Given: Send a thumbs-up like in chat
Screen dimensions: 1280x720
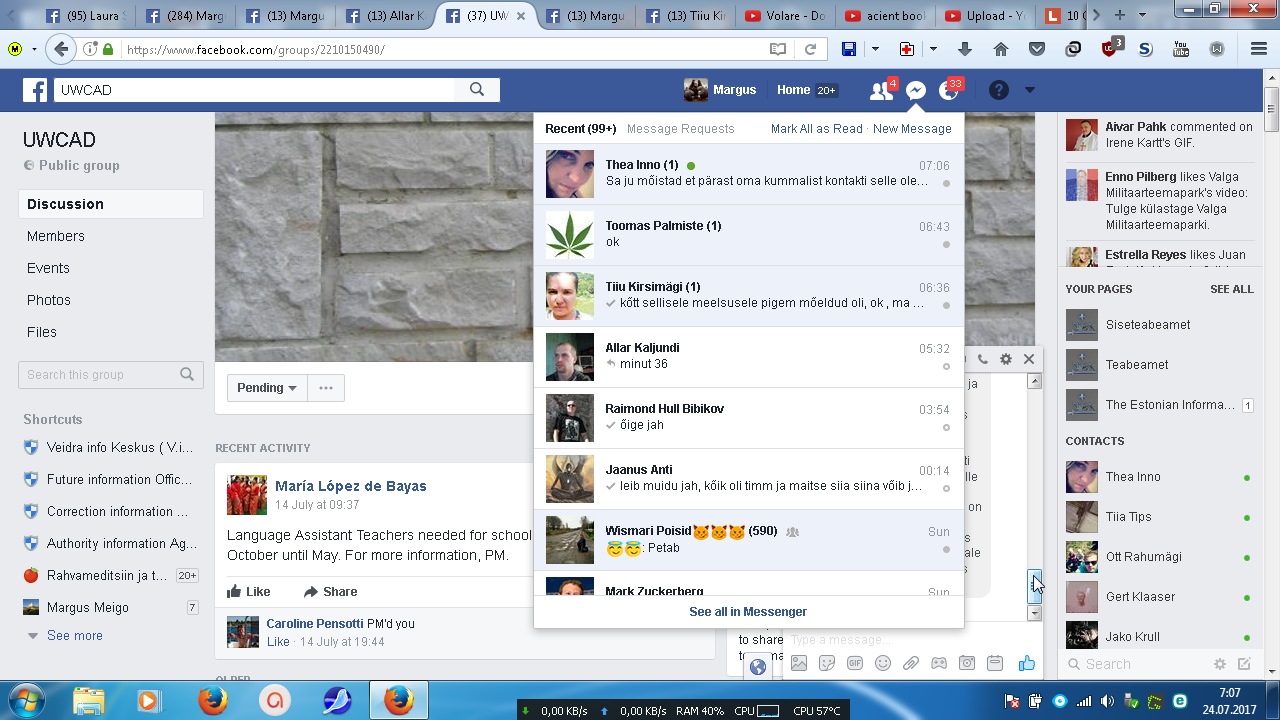Looking at the screenshot, I should (1026, 663).
